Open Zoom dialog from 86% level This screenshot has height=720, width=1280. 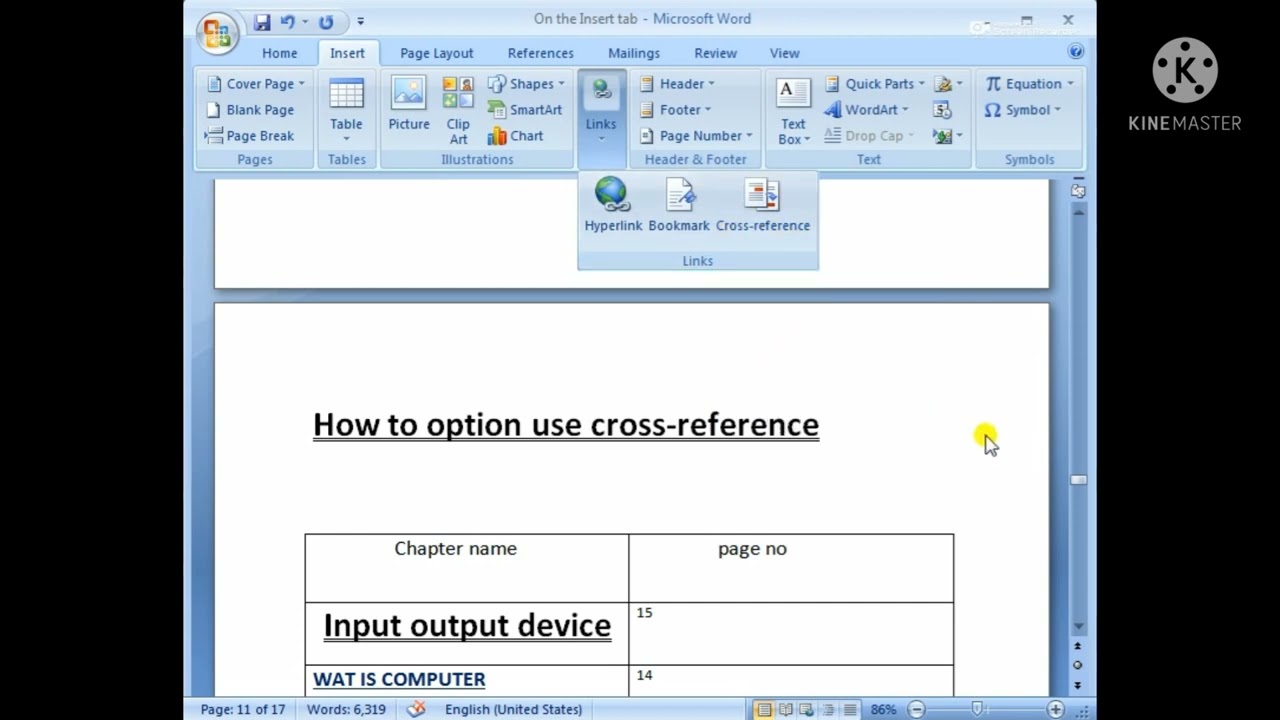click(883, 710)
